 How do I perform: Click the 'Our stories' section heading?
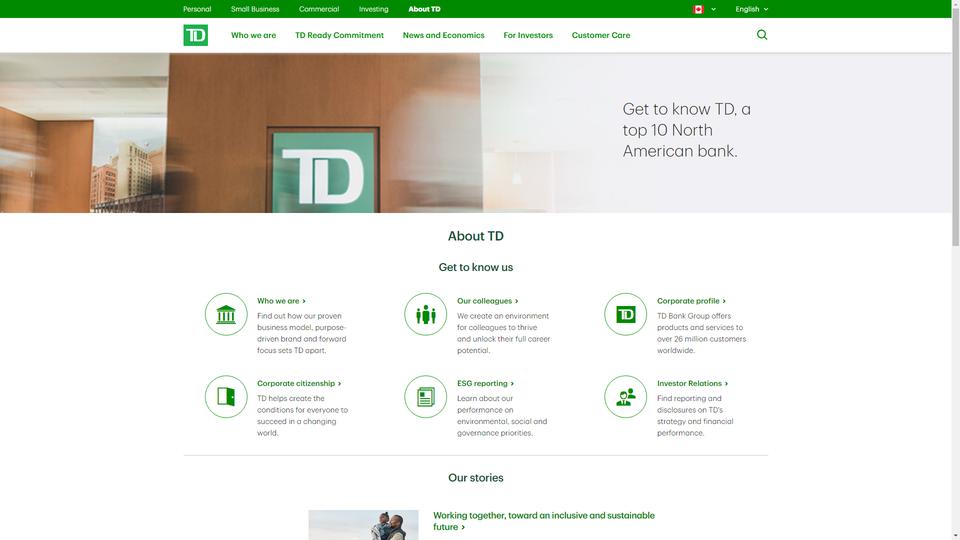tap(476, 478)
